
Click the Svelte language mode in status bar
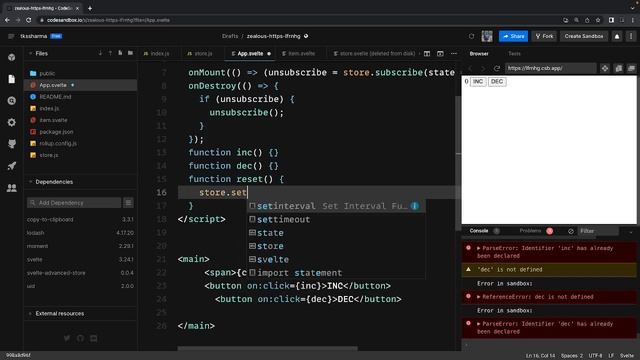(627, 356)
